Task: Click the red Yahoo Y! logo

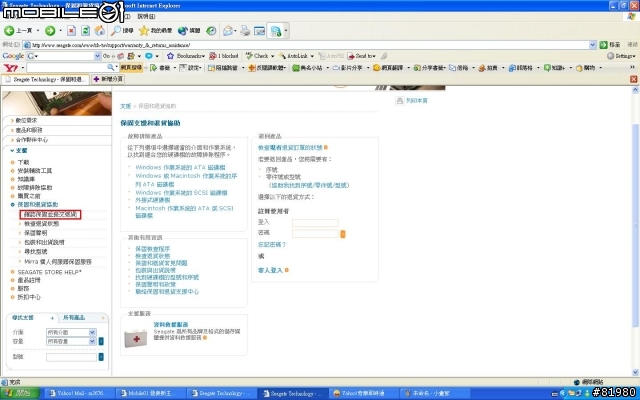Action: click(11, 68)
